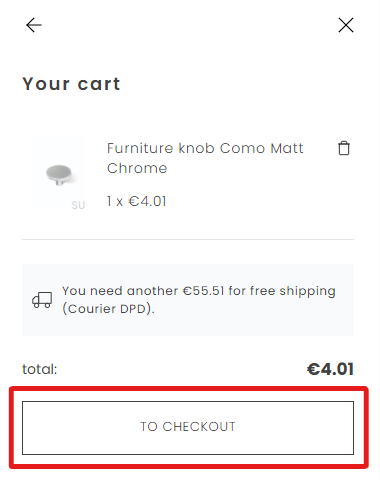Click the Courier DPD text
Screen dimensions: 380x480
108,309
